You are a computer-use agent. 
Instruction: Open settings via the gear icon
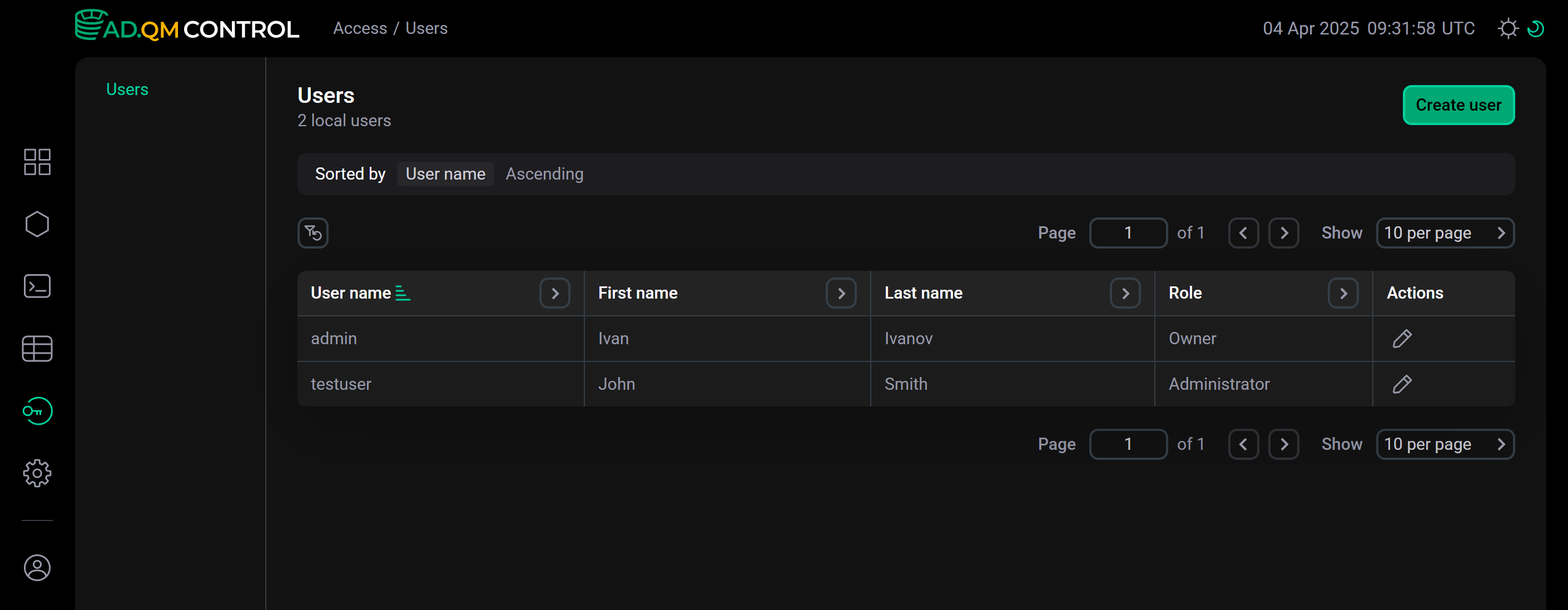pos(37,473)
